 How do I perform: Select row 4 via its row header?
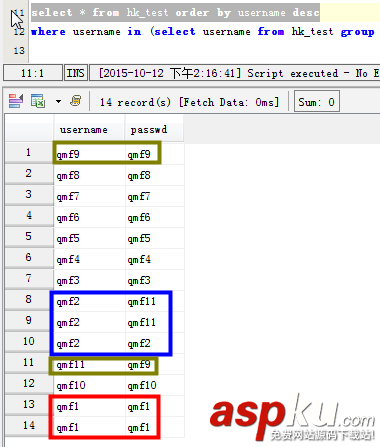tap(29, 216)
